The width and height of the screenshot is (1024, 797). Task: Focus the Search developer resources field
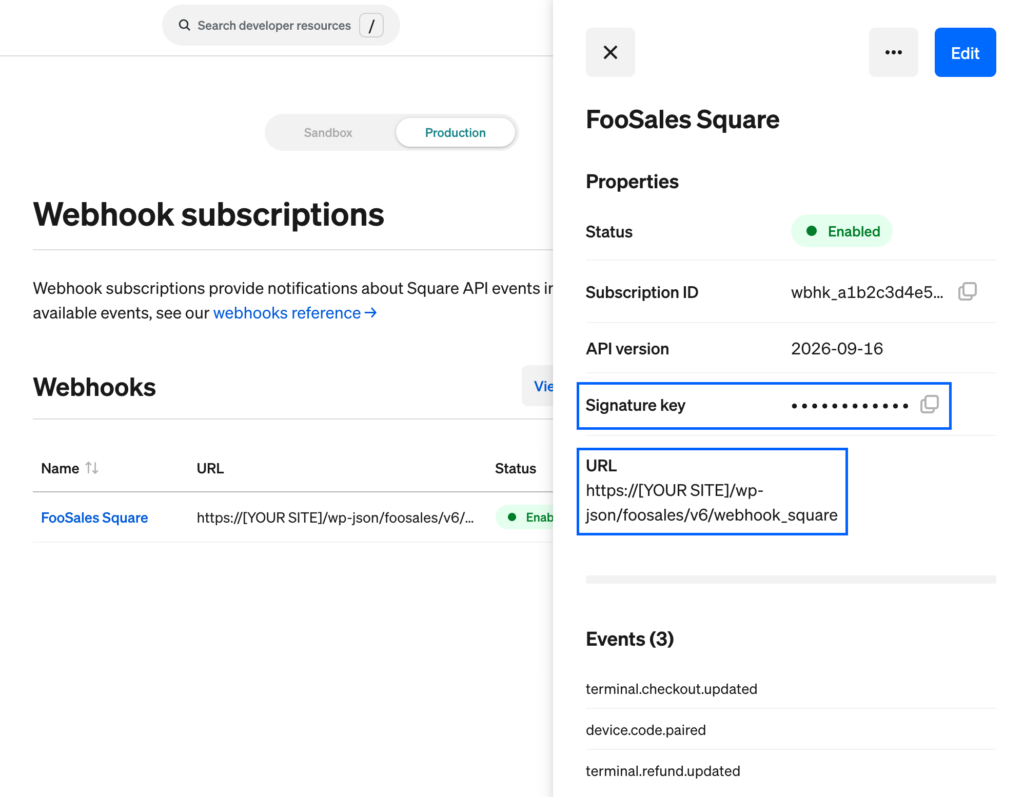(281, 25)
